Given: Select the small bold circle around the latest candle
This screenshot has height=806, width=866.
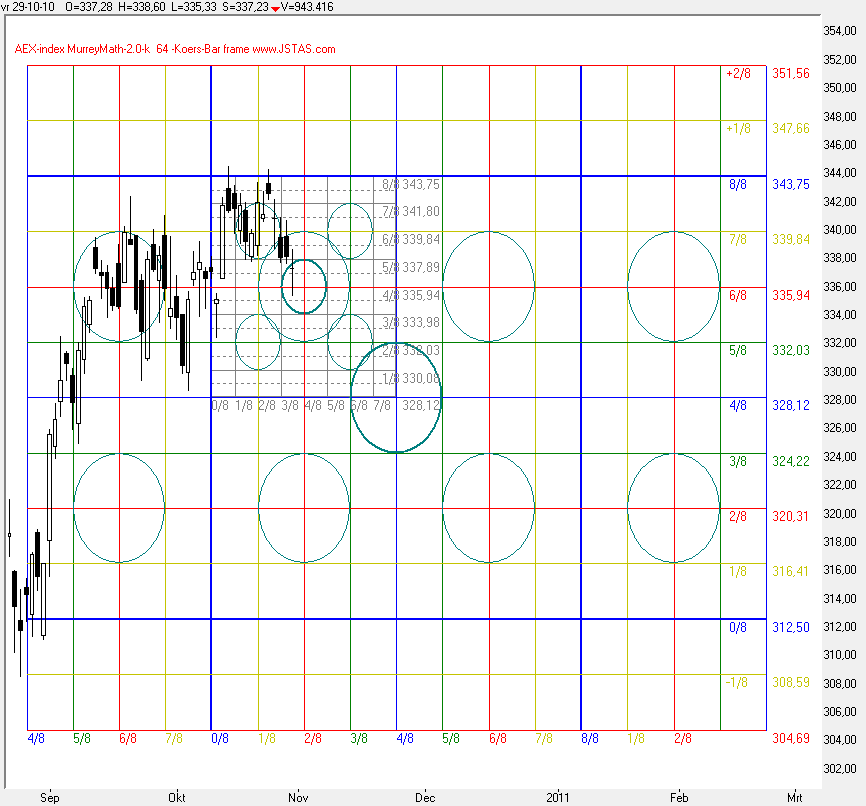Looking at the screenshot, I should [x=304, y=287].
